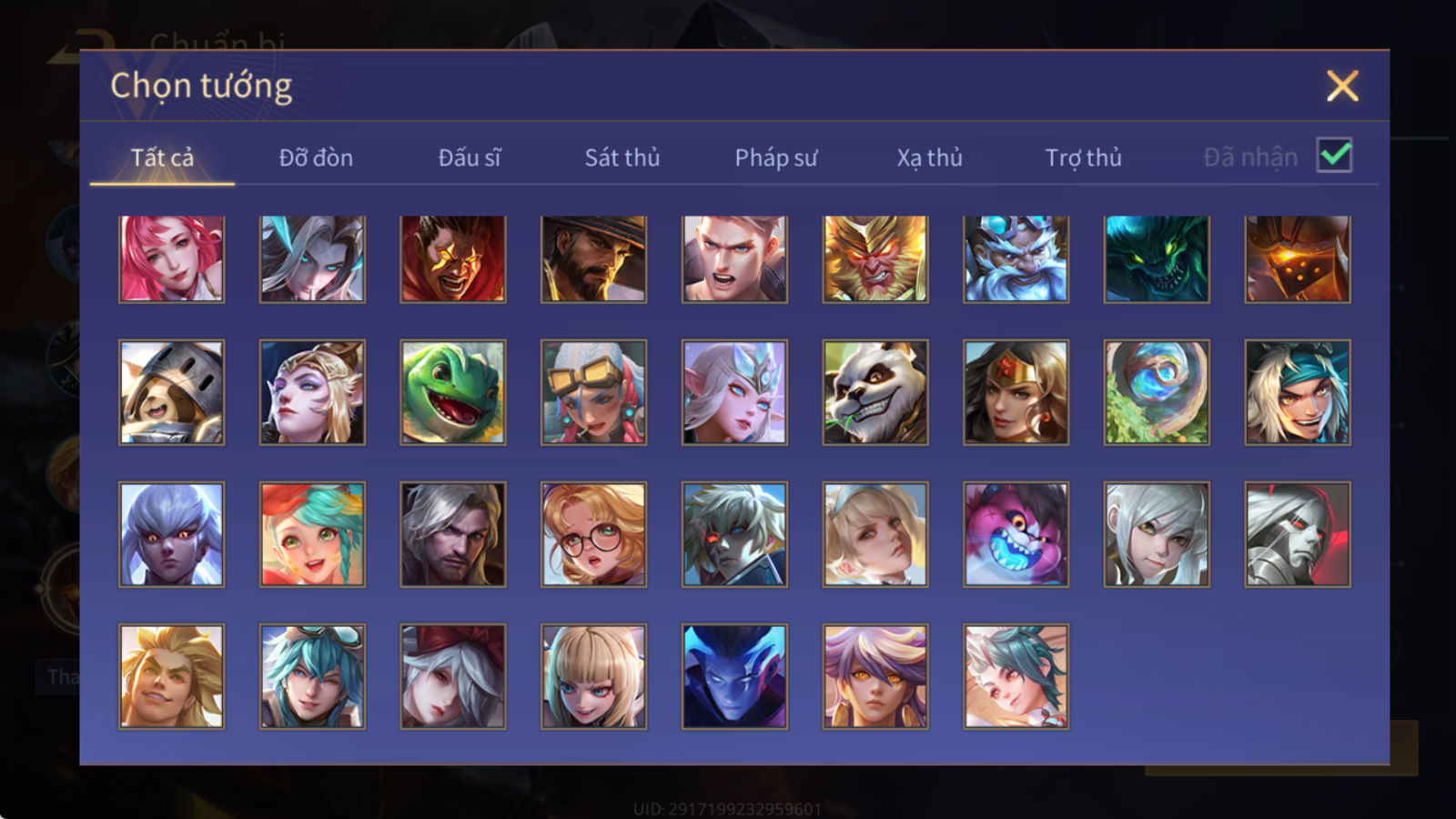Select the blonde girl with round glasses
This screenshot has width=1456, height=819.
click(x=593, y=534)
